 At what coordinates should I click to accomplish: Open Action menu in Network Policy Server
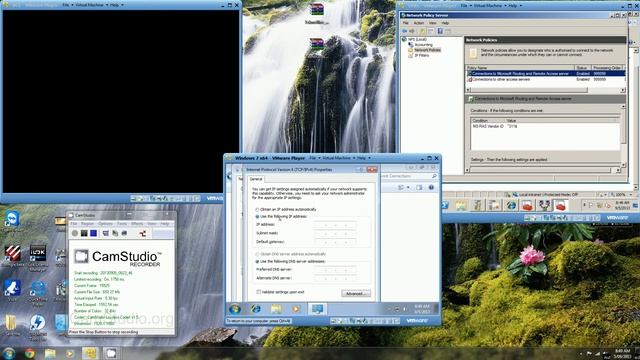pyautogui.click(x=419, y=23)
